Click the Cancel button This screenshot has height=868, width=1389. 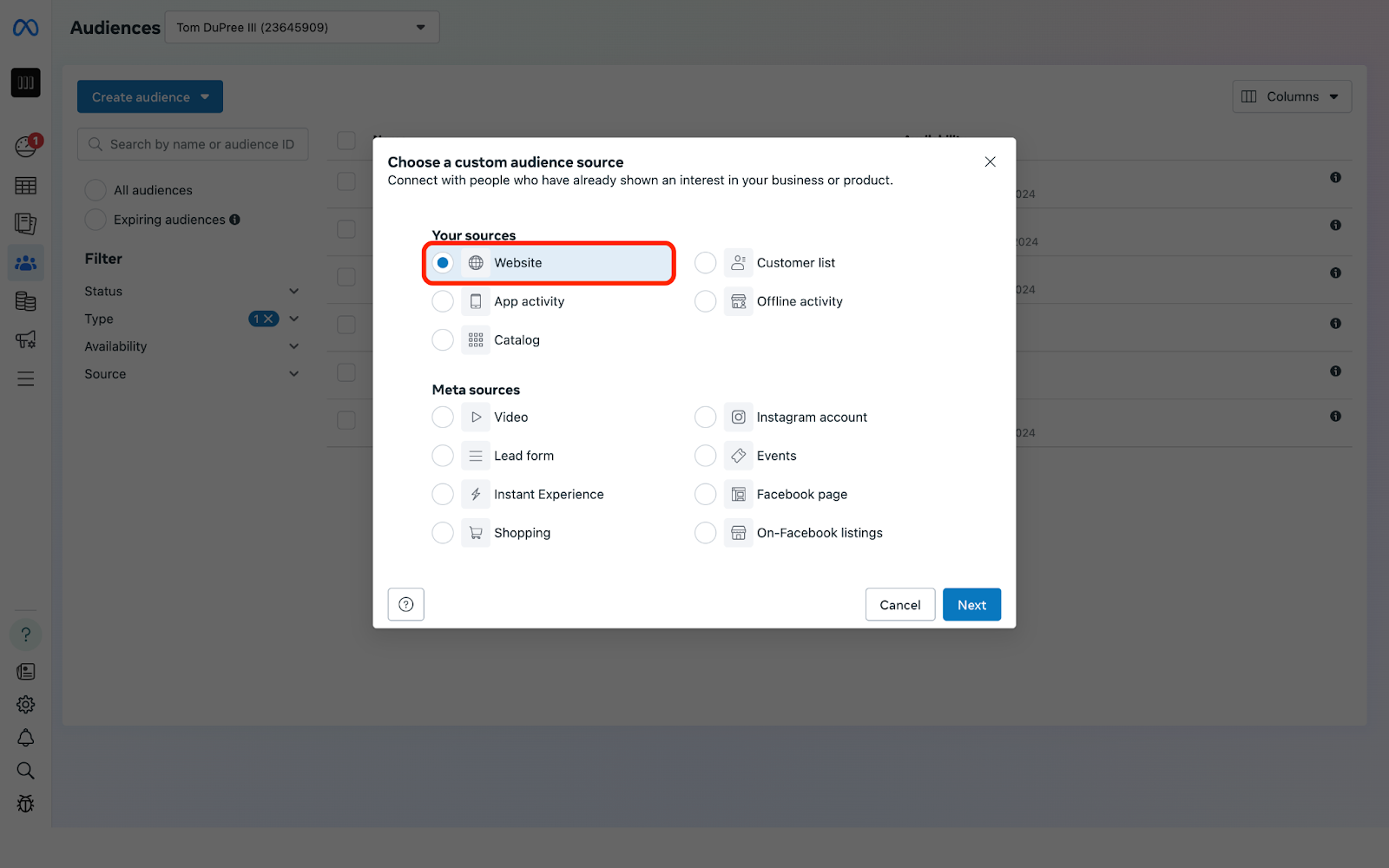(900, 605)
